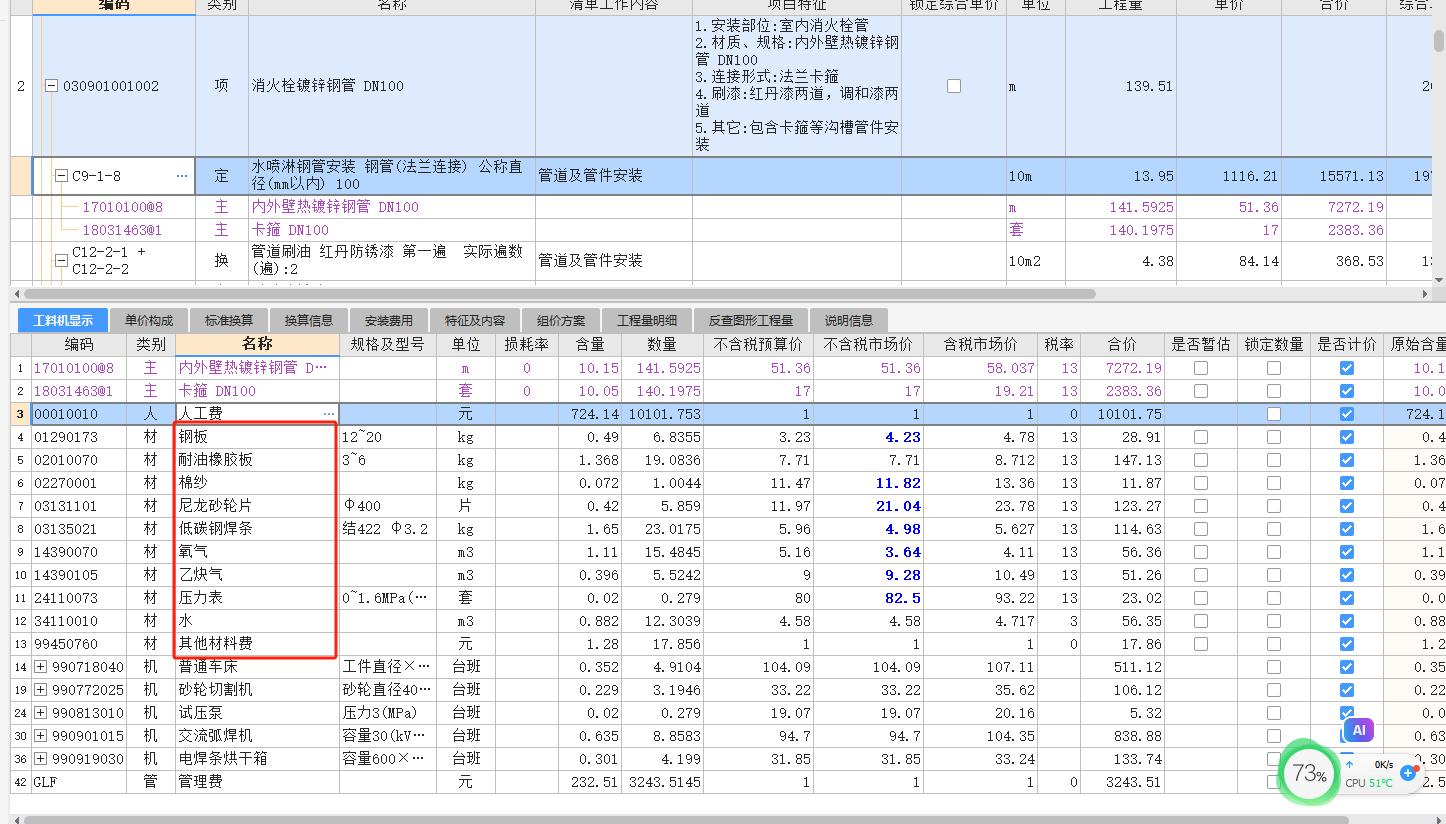The width and height of the screenshot is (1446, 824).
Task: Expand machine row 990718040 普通车床
Action: (x=41, y=667)
